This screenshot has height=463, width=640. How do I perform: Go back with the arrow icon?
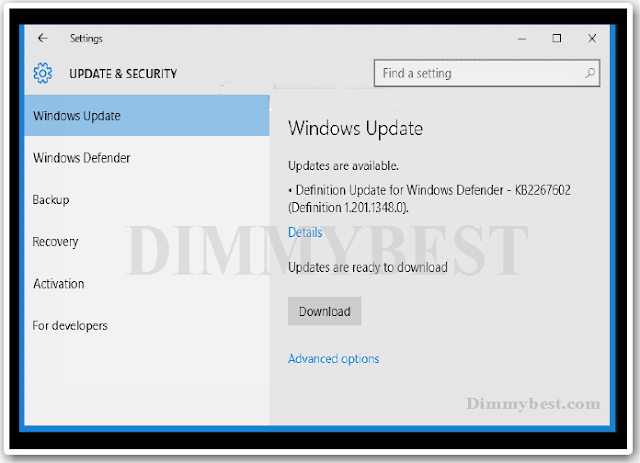43,38
